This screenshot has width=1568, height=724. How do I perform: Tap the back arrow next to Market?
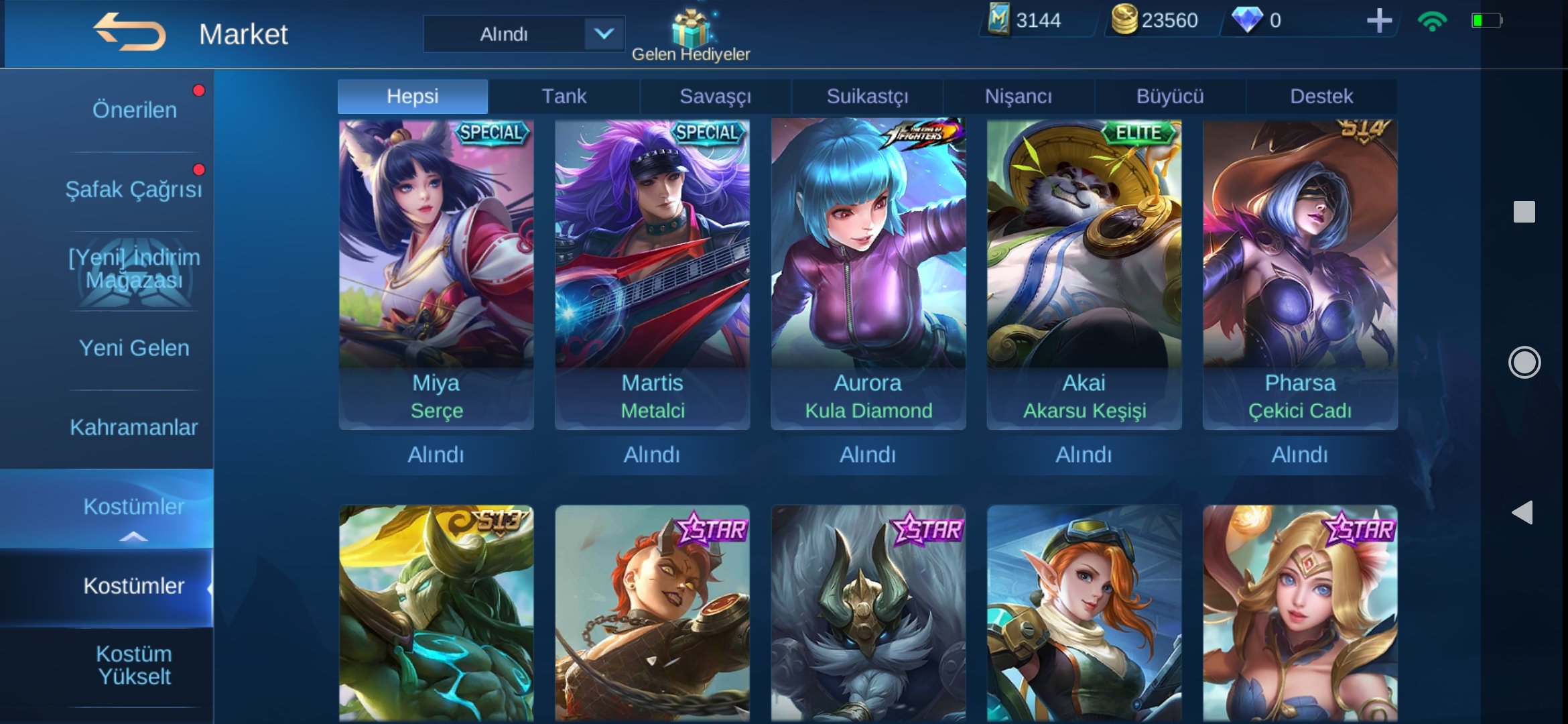click(x=129, y=32)
